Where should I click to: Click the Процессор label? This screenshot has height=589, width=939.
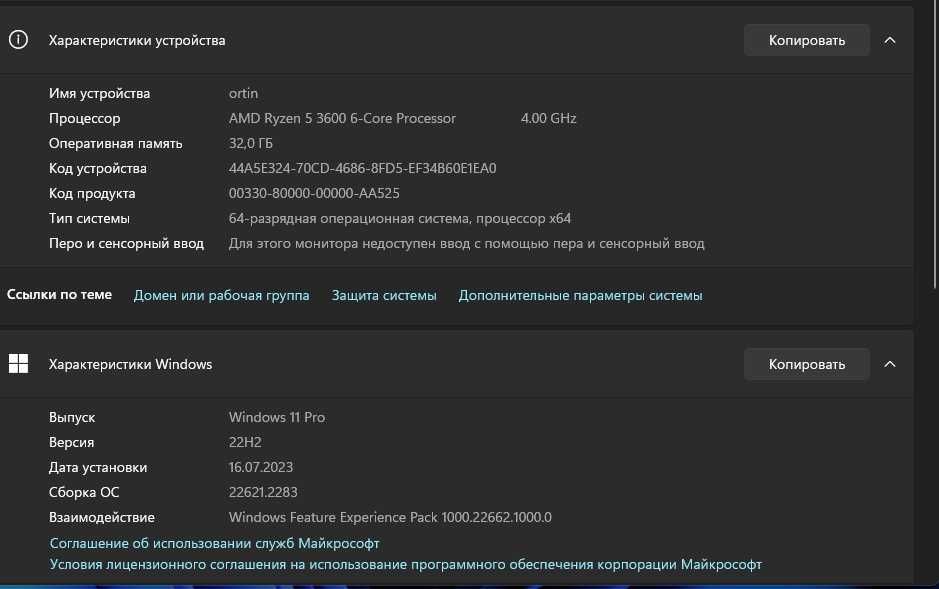pos(84,119)
